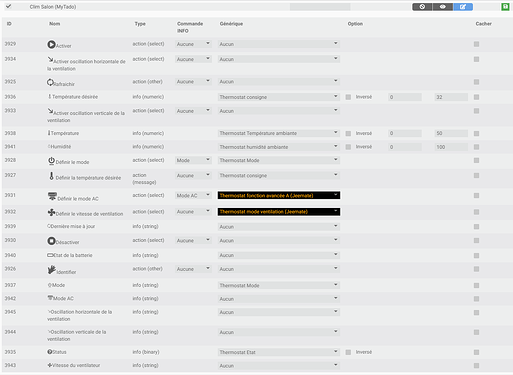This screenshot has height=375, width=513.
Task: Open Thermostat Etat dropdown for Status
Action: [x=279, y=352]
